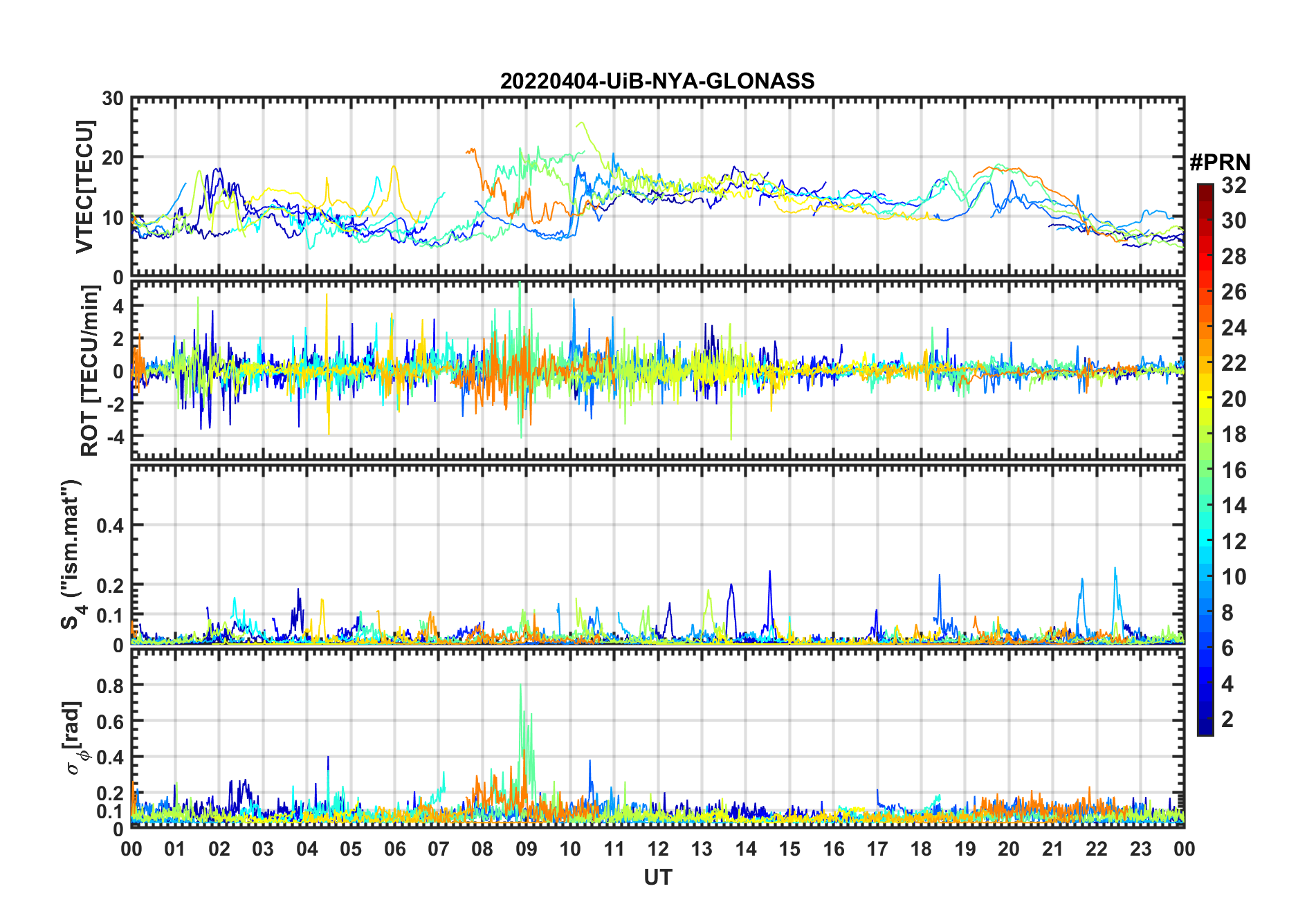Click the #PRN colorbar title

coord(1220,163)
